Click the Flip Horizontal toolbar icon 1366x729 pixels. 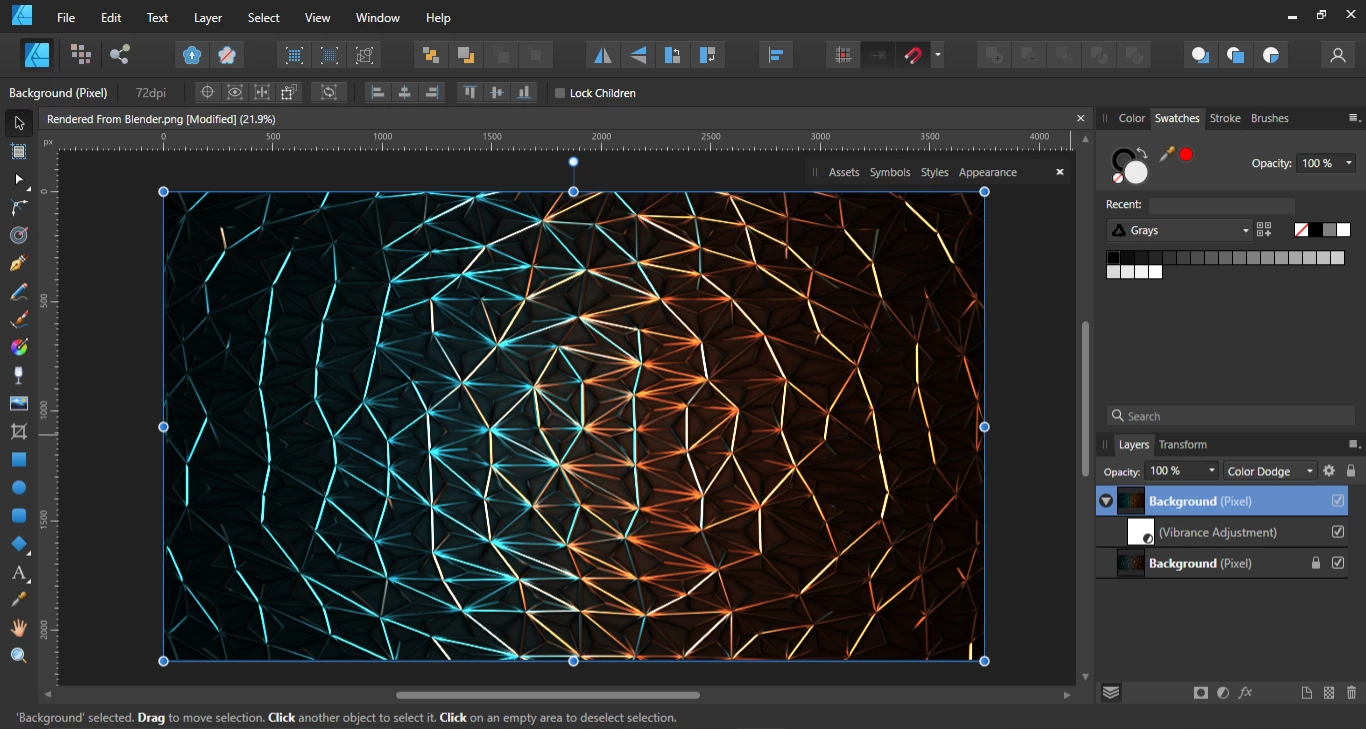point(602,56)
